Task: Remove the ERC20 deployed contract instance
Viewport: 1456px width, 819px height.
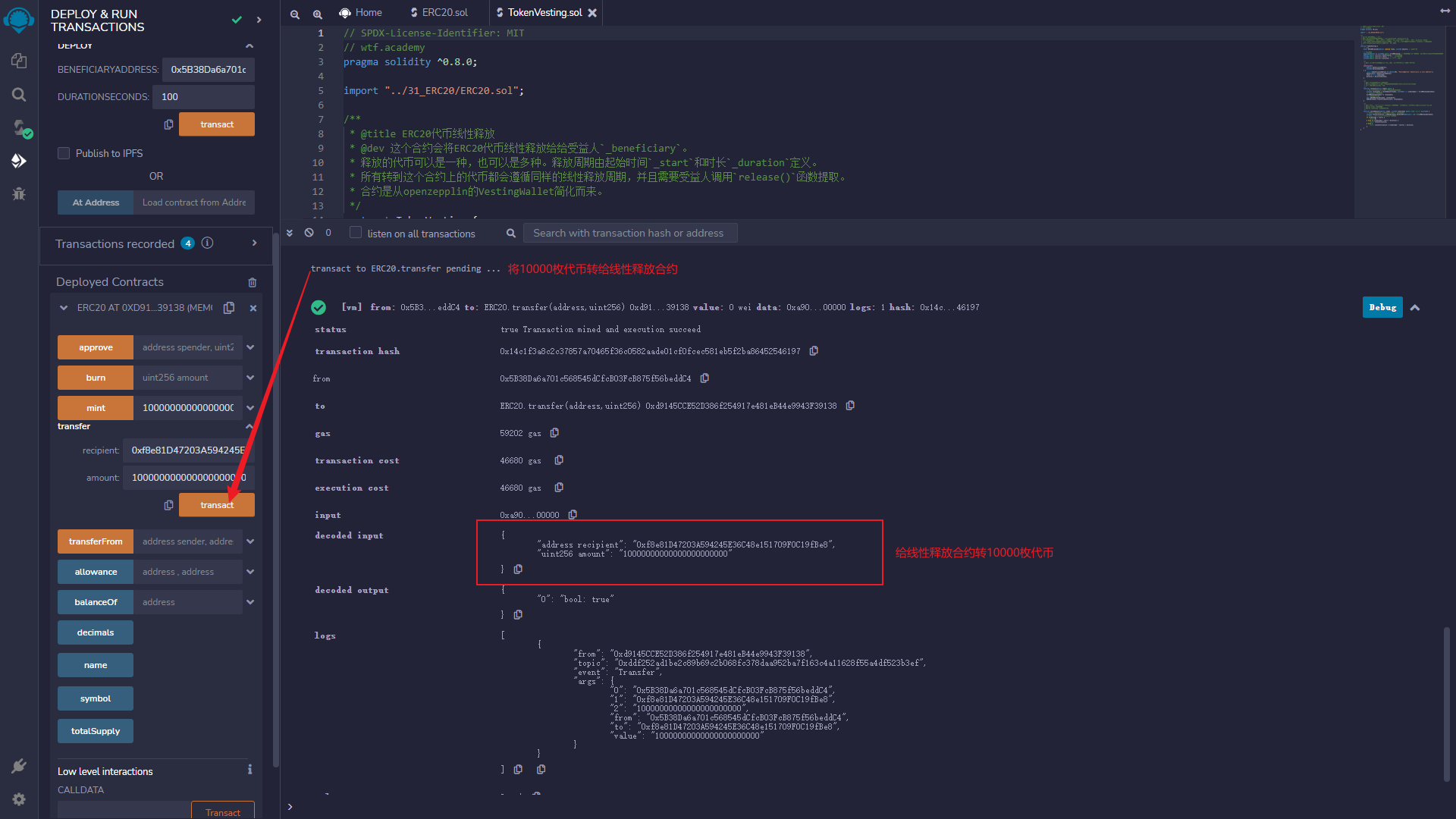Action: [253, 308]
